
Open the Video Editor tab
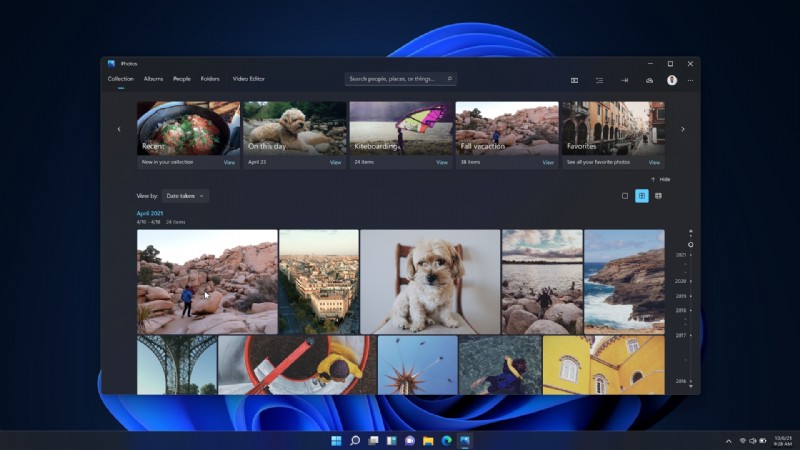(x=248, y=79)
